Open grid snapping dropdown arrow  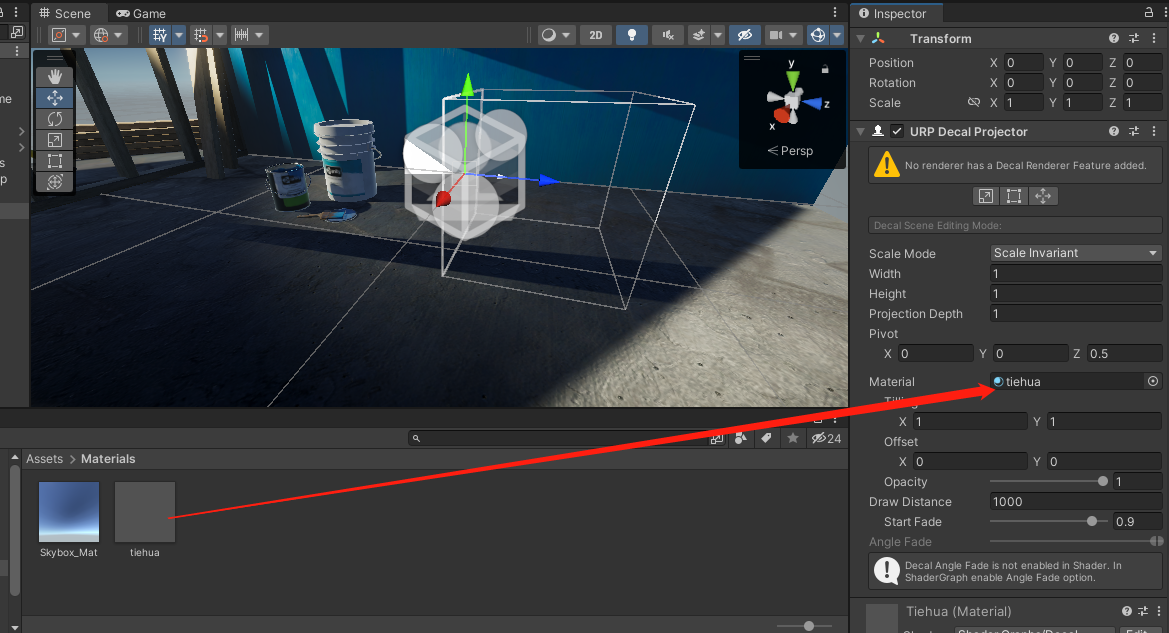click(220, 35)
